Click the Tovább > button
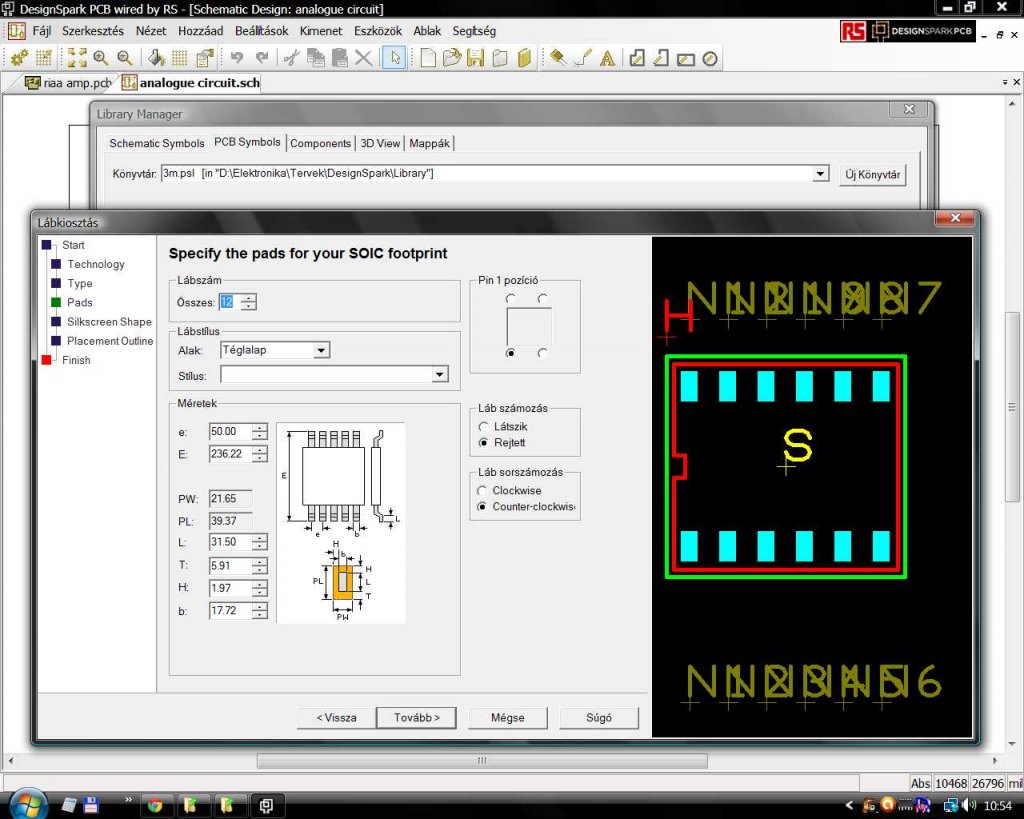 click(x=416, y=717)
